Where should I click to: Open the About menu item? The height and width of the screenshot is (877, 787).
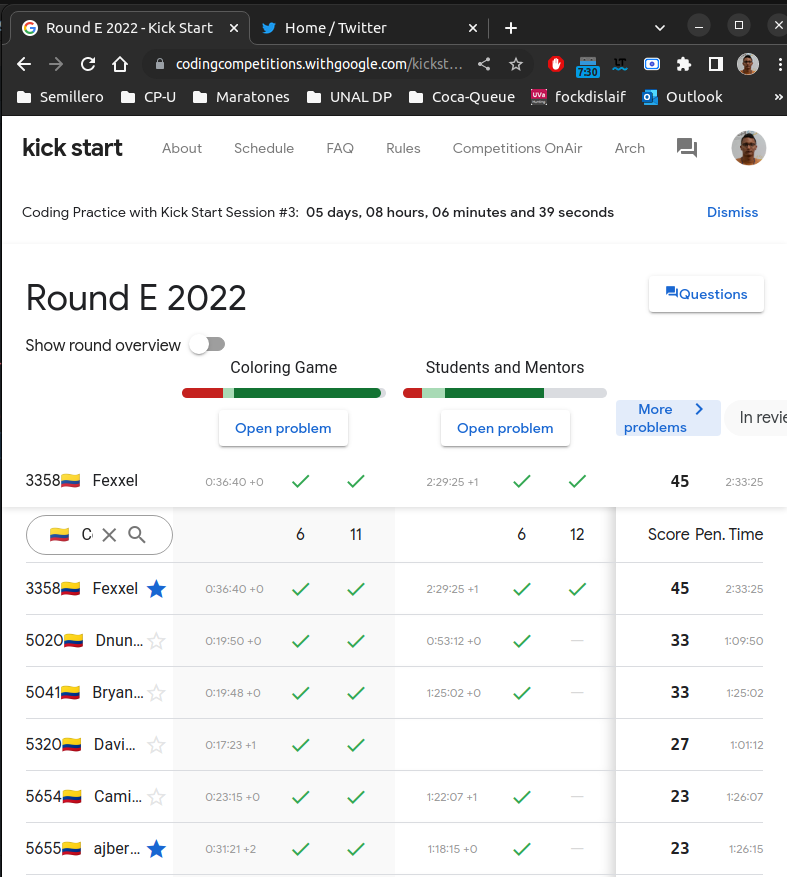[182, 148]
